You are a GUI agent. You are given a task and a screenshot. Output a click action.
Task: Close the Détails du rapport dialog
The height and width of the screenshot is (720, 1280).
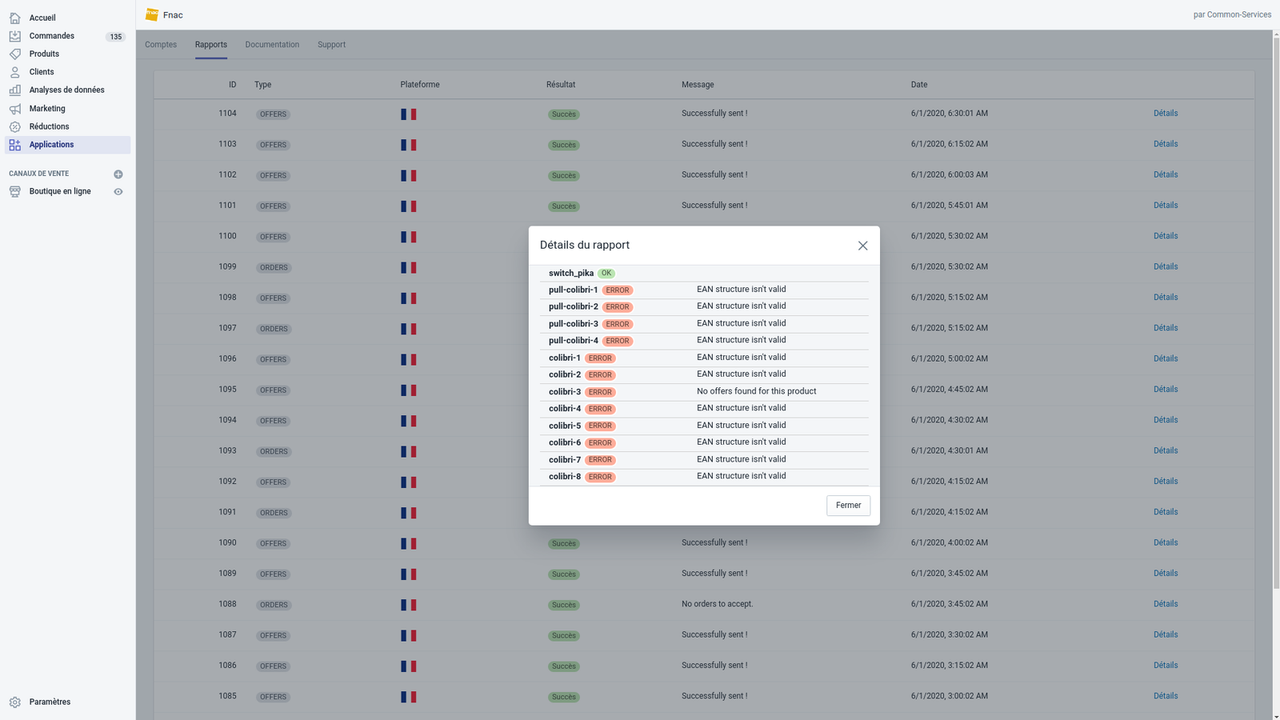pyautogui.click(x=863, y=245)
